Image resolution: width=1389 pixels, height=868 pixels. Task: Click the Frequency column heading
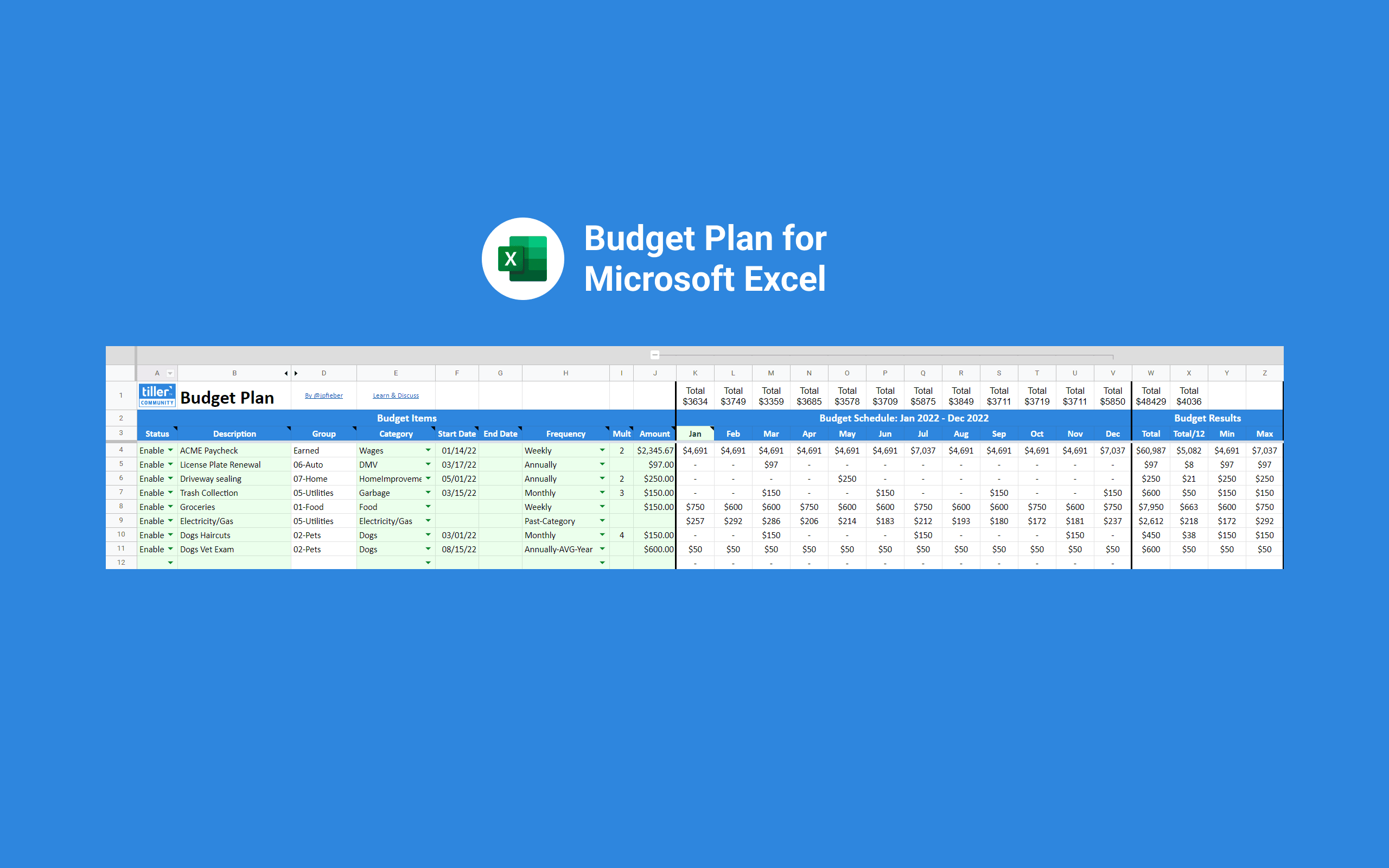pos(565,434)
